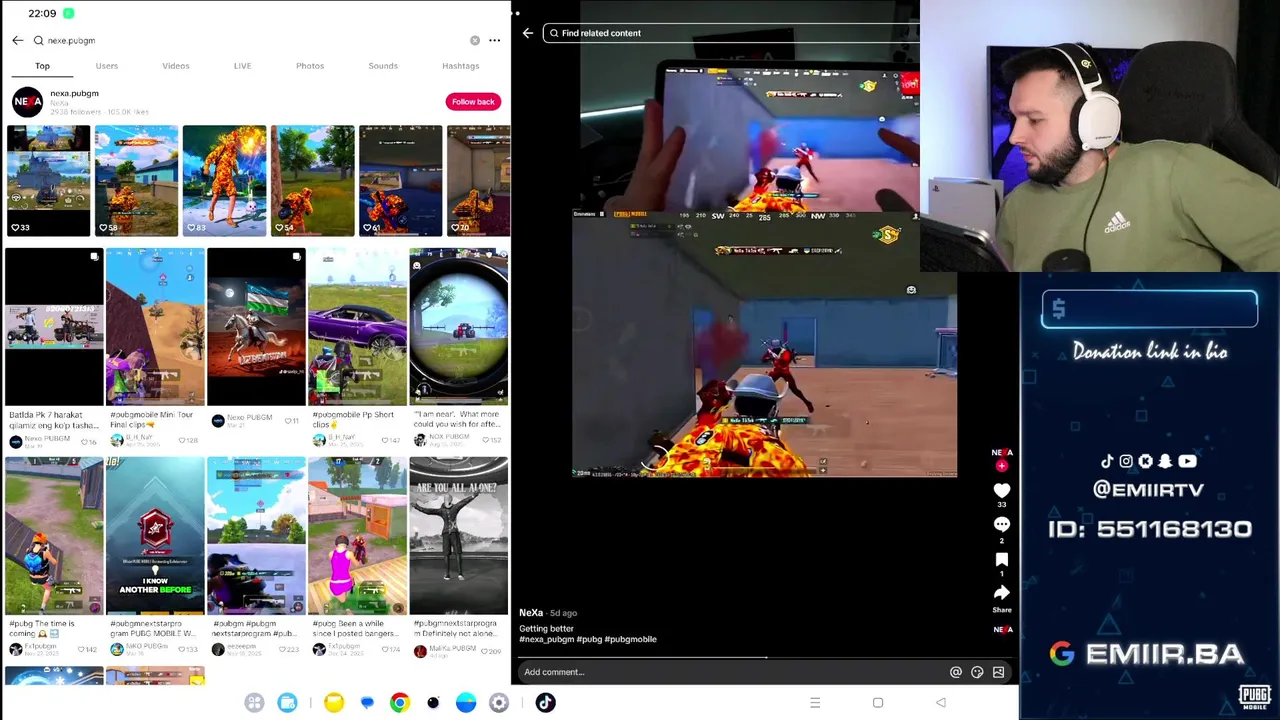Open profile video thumbnail with 83 likes
This screenshot has height=720, width=1280.
coord(224,180)
